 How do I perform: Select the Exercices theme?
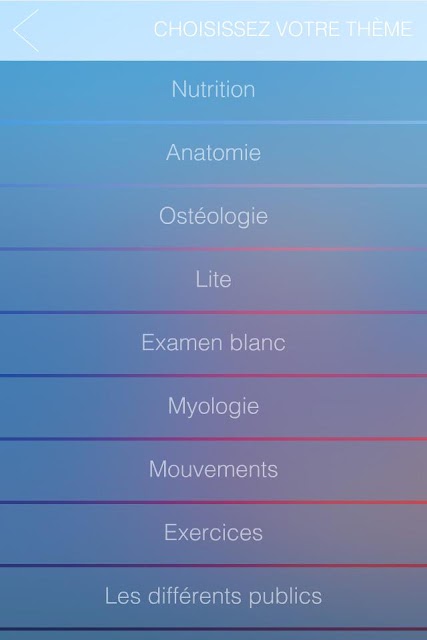[214, 534]
